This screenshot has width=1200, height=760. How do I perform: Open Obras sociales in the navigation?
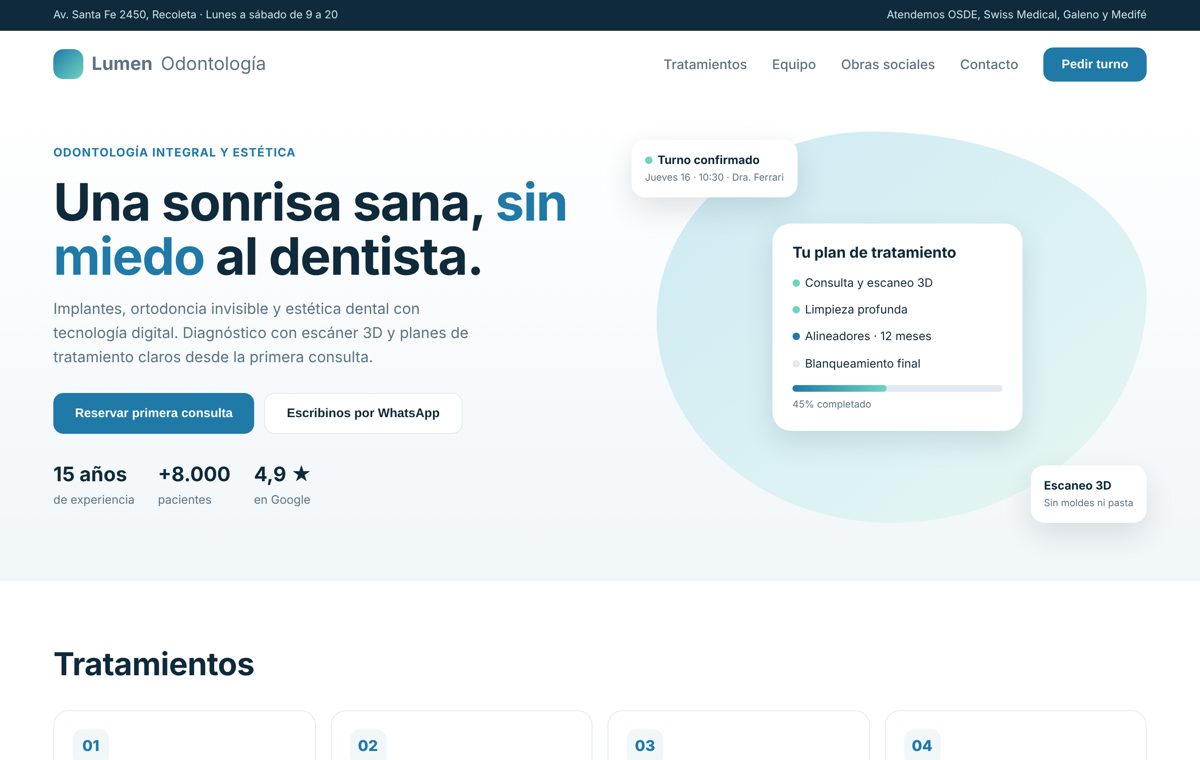[888, 64]
